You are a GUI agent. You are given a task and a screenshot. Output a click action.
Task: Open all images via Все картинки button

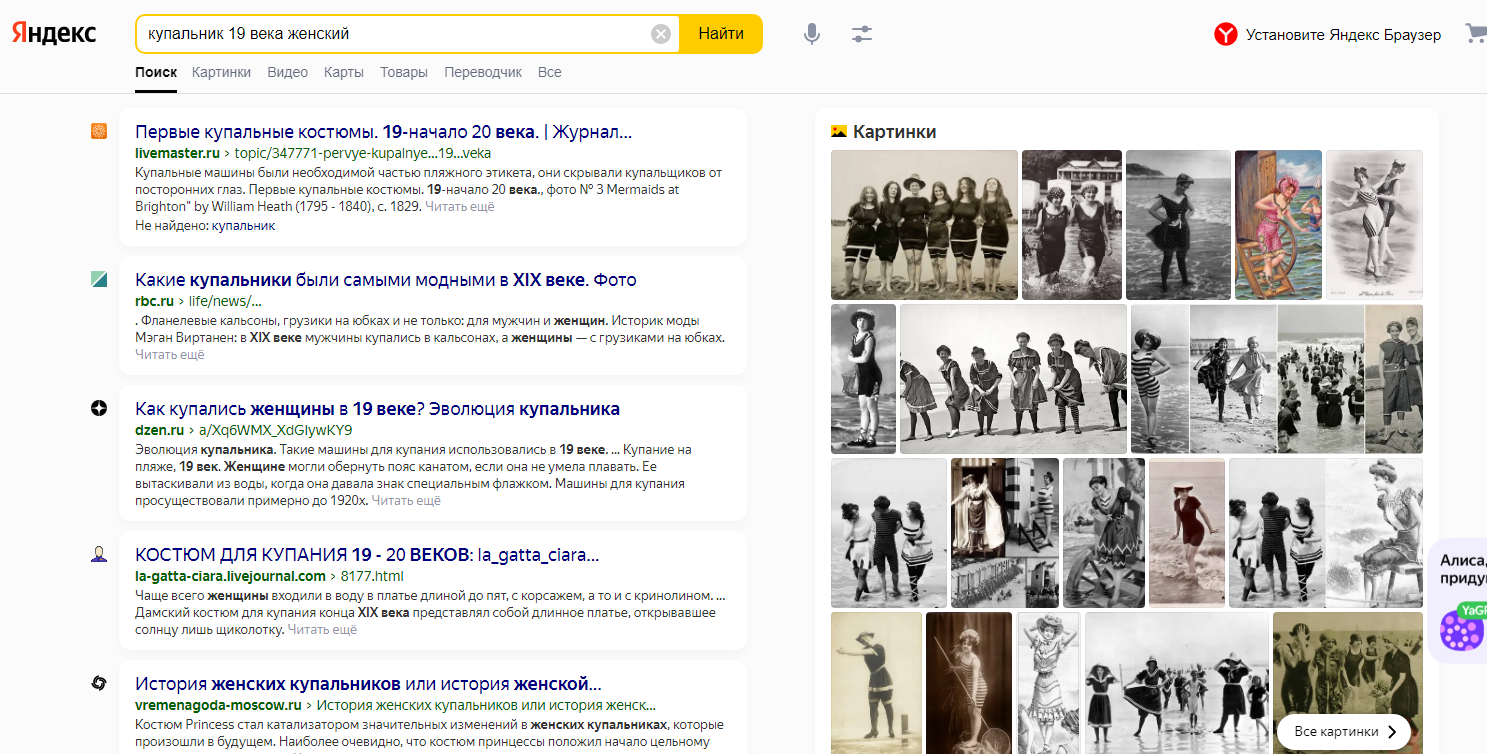(1343, 732)
